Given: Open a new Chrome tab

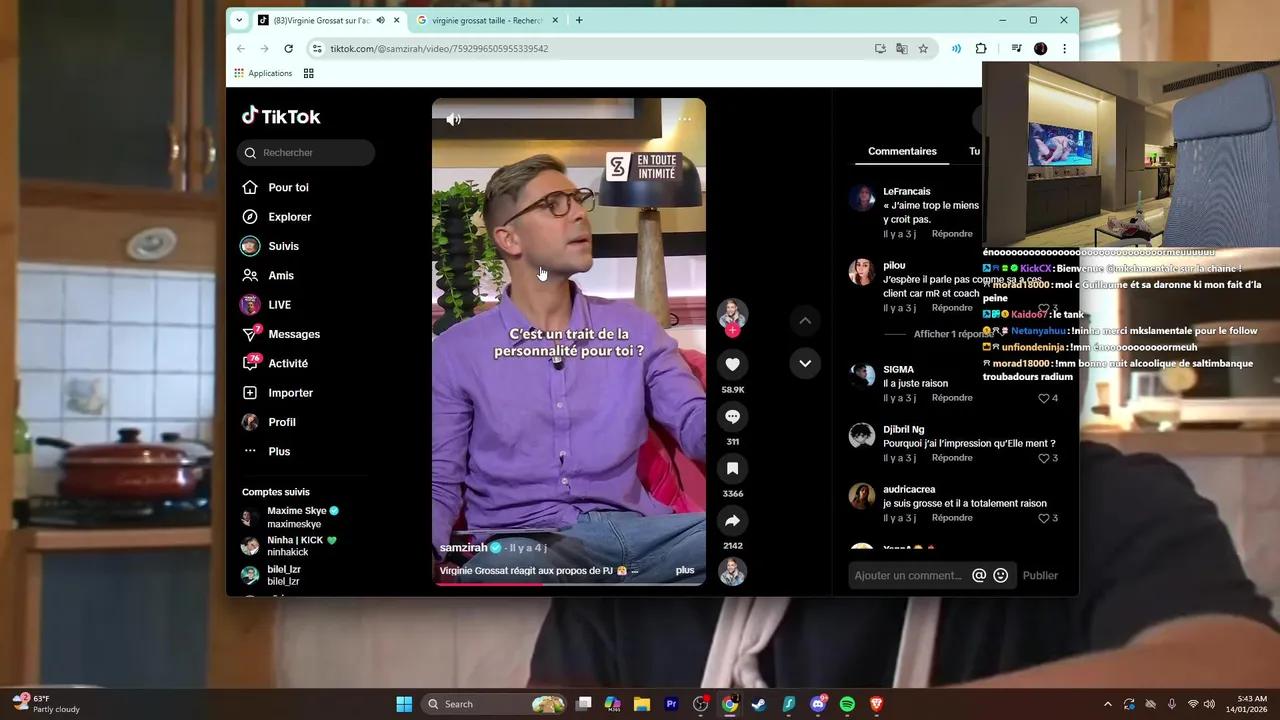Looking at the screenshot, I should 579,20.
